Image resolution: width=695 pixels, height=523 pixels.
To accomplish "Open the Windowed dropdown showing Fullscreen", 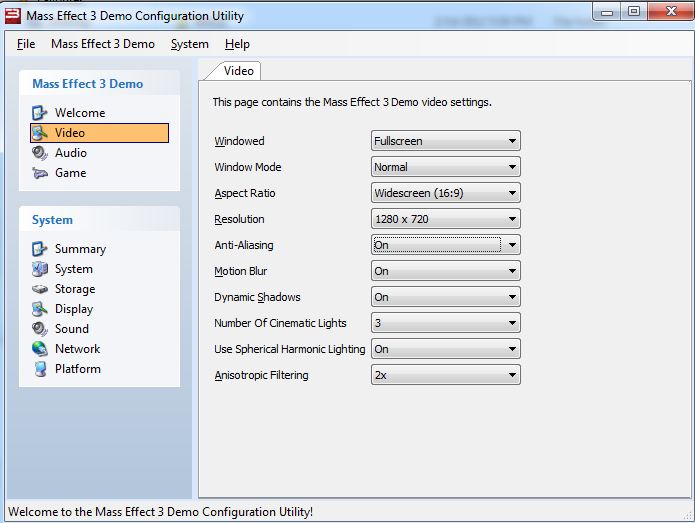I will (x=445, y=141).
